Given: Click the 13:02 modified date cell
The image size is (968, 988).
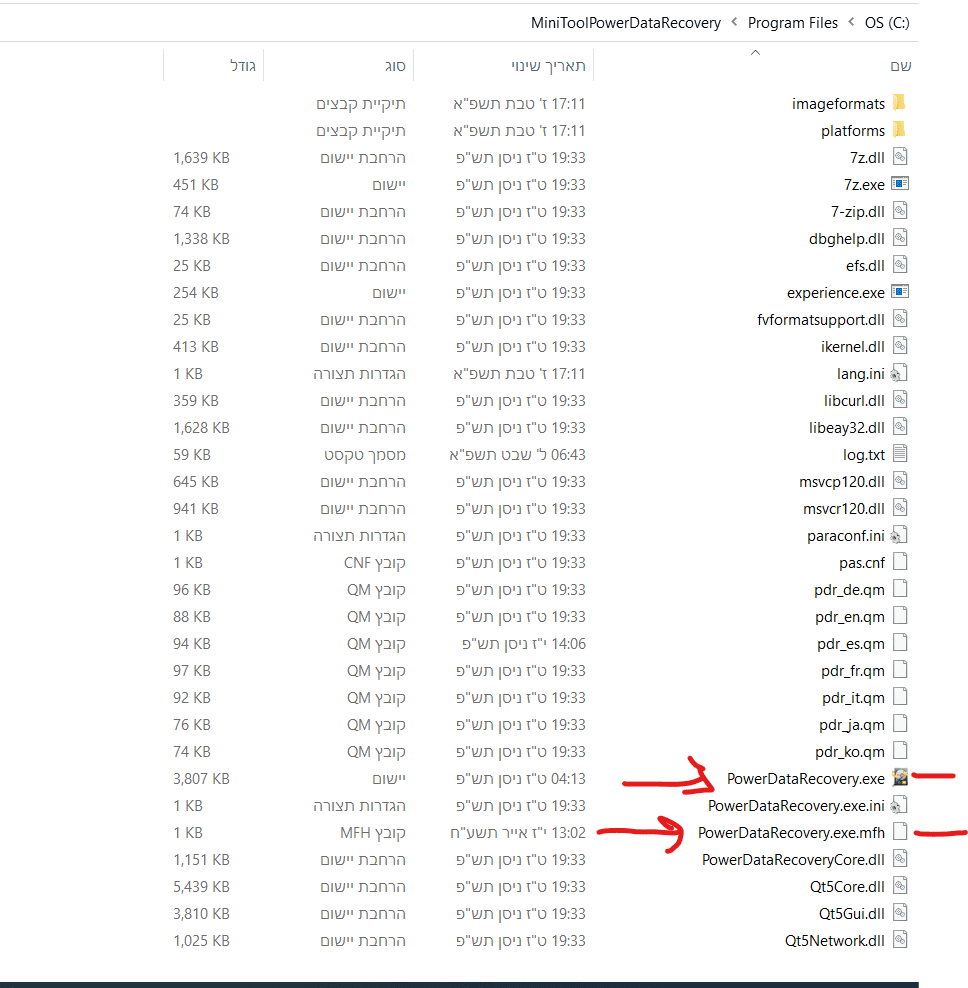Looking at the screenshot, I should pos(517,833).
